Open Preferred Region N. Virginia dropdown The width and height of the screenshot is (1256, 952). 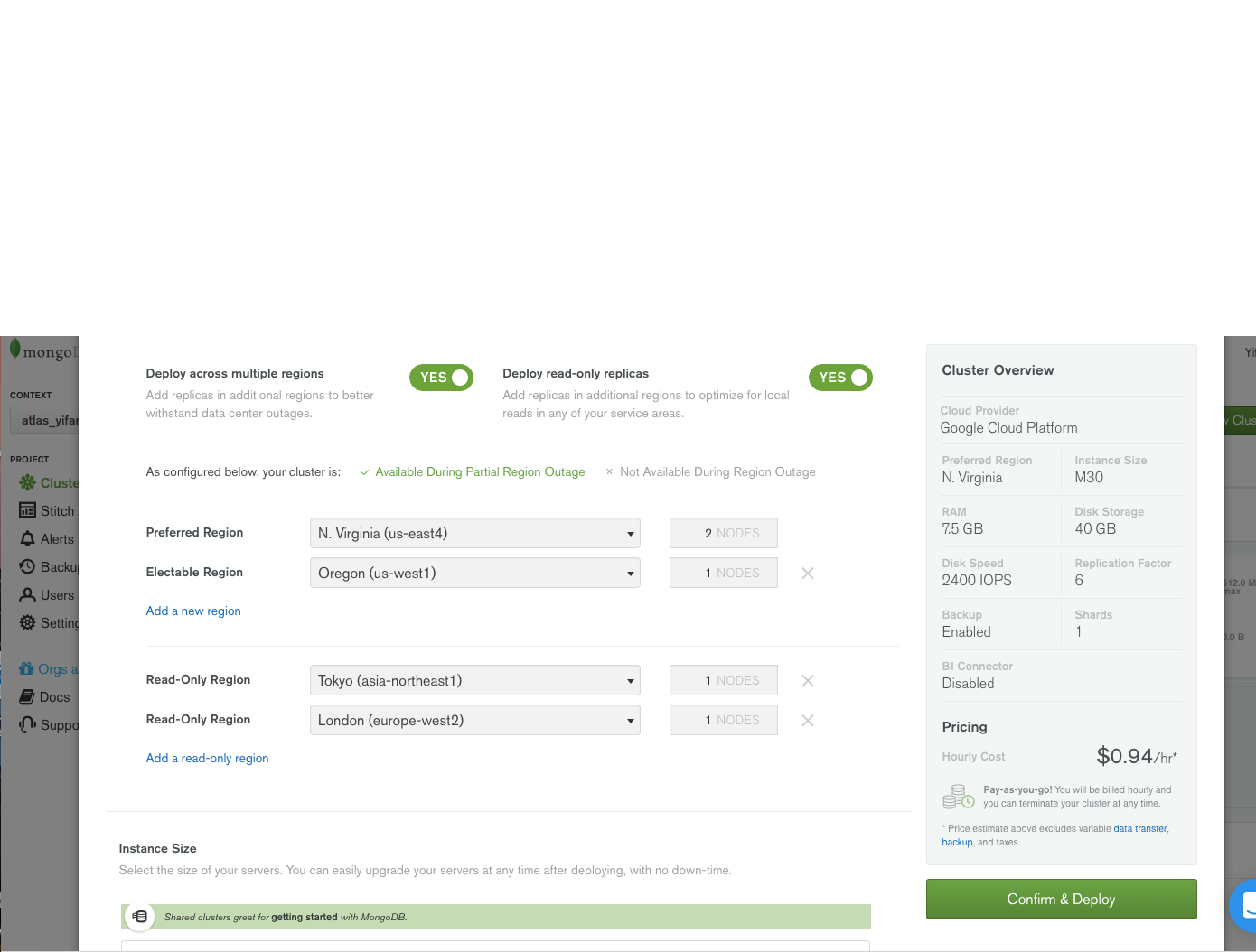475,533
